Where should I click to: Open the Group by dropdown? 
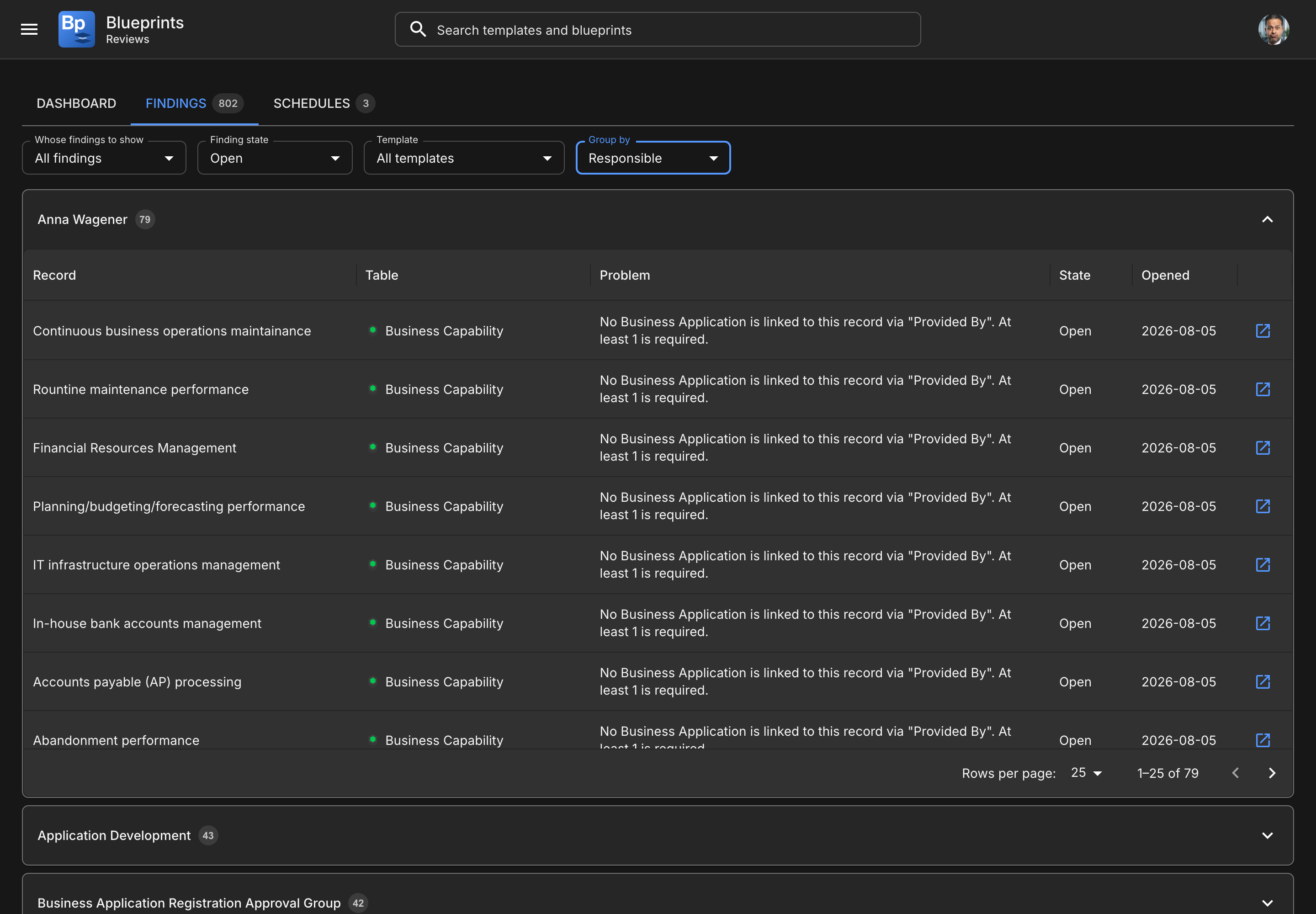tap(653, 158)
